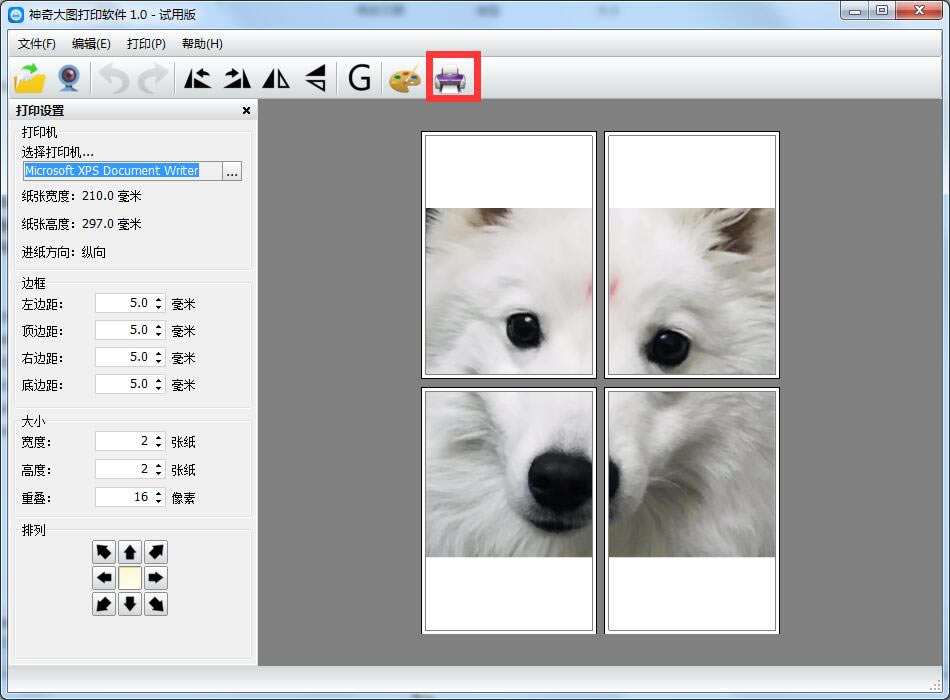Select the top-left preview page

coord(509,255)
